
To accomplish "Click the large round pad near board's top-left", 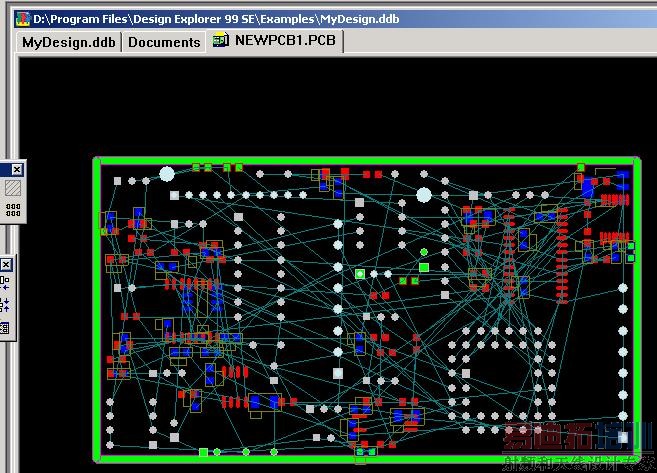I will click(x=166, y=174).
